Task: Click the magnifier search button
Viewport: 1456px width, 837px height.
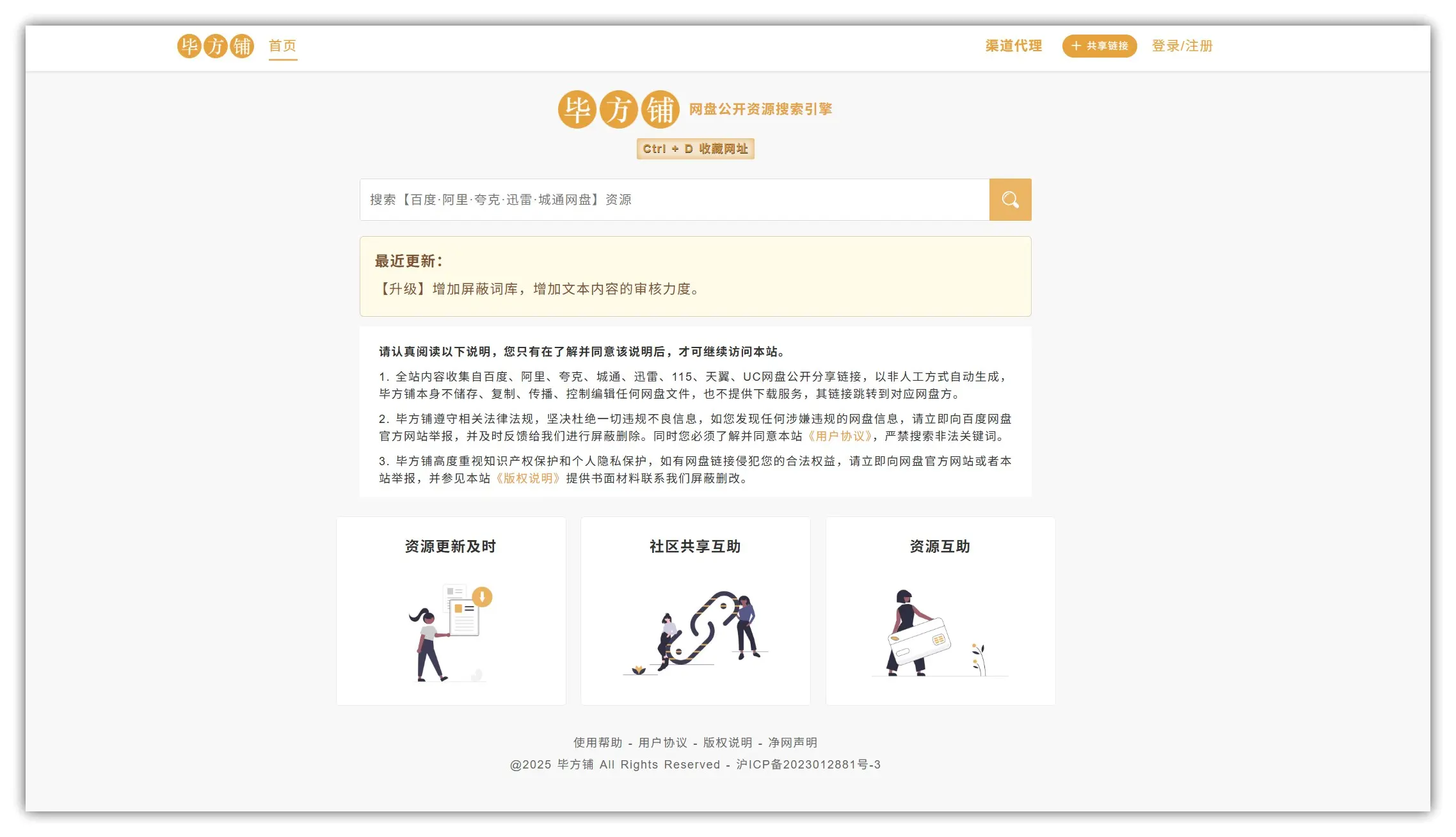Action: pos(1010,200)
